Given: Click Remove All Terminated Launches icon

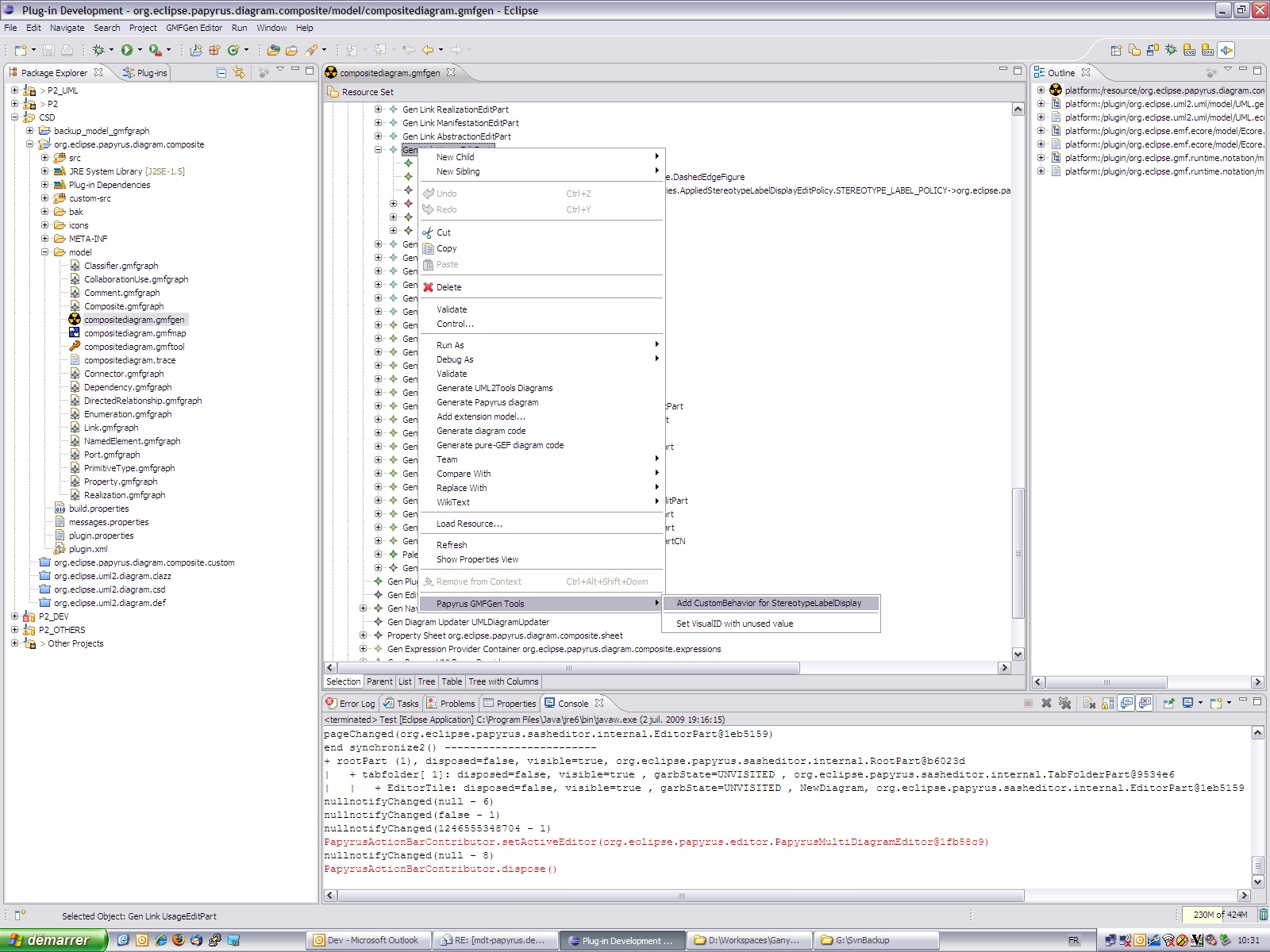Looking at the screenshot, I should (1064, 703).
